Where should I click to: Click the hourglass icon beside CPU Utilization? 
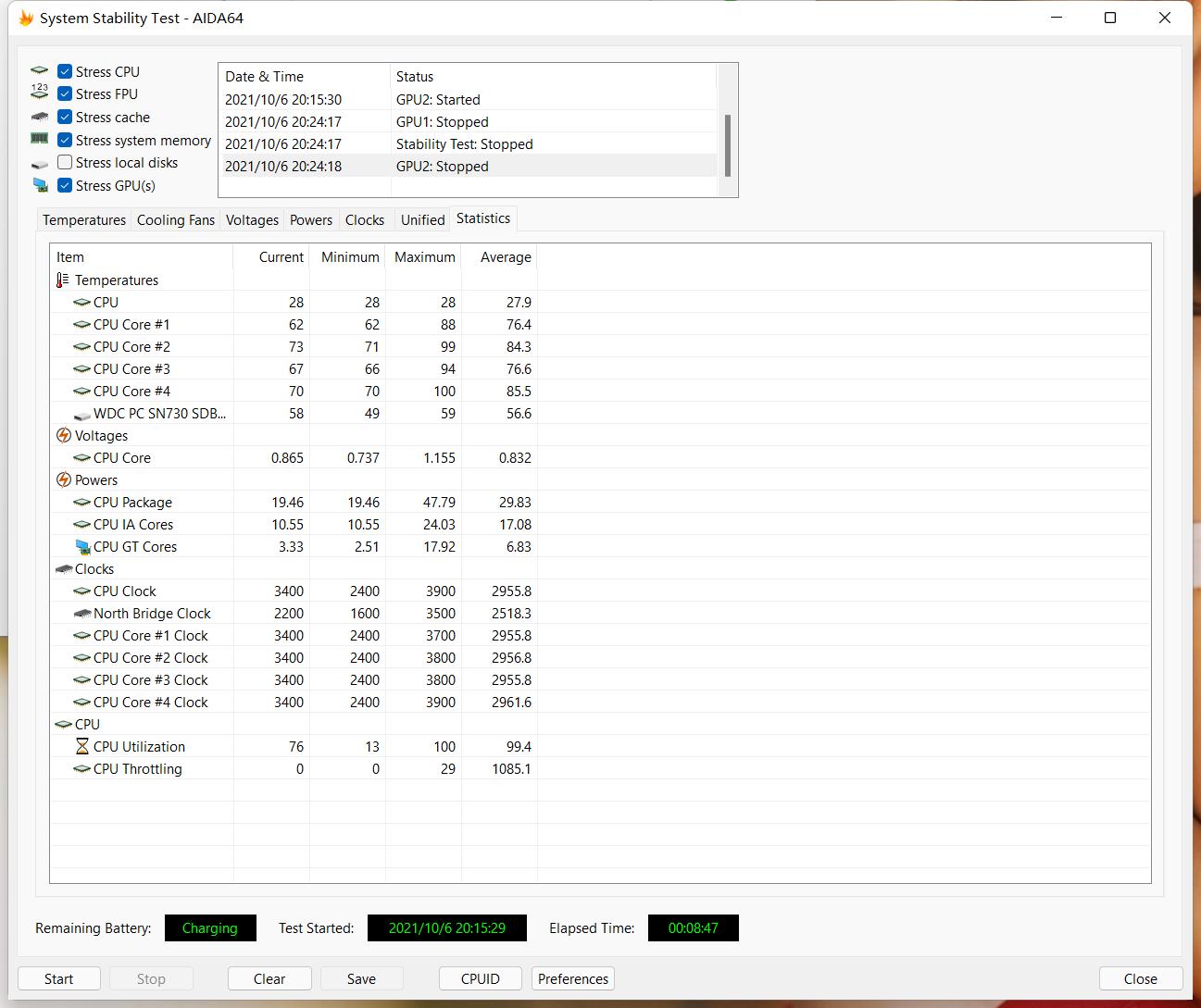point(82,747)
